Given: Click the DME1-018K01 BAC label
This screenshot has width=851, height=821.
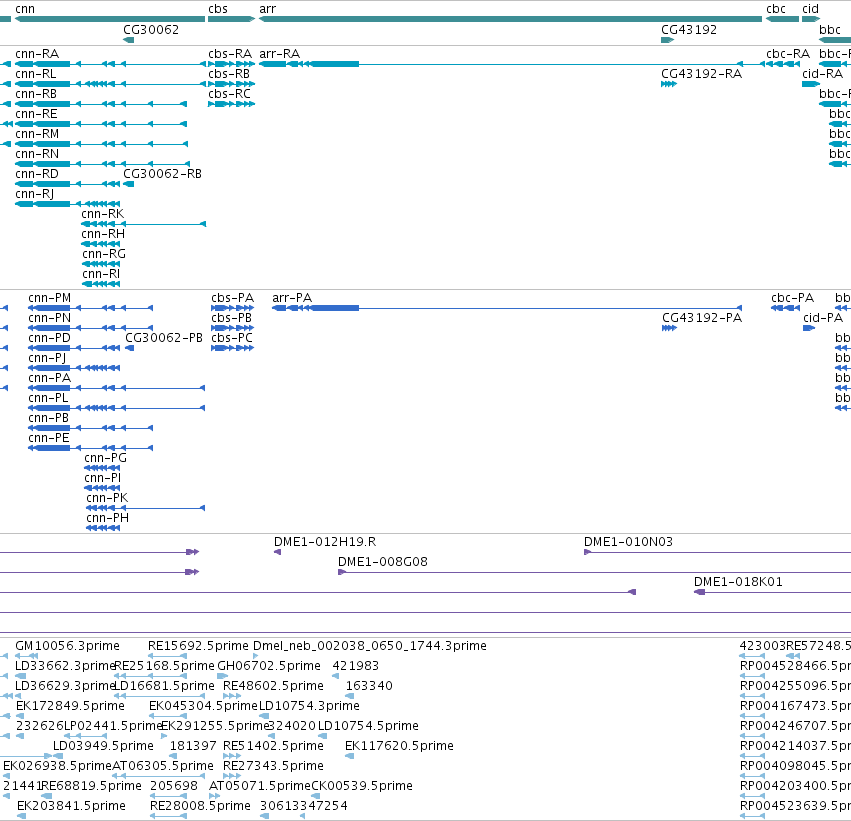Looking at the screenshot, I should [x=738, y=582].
